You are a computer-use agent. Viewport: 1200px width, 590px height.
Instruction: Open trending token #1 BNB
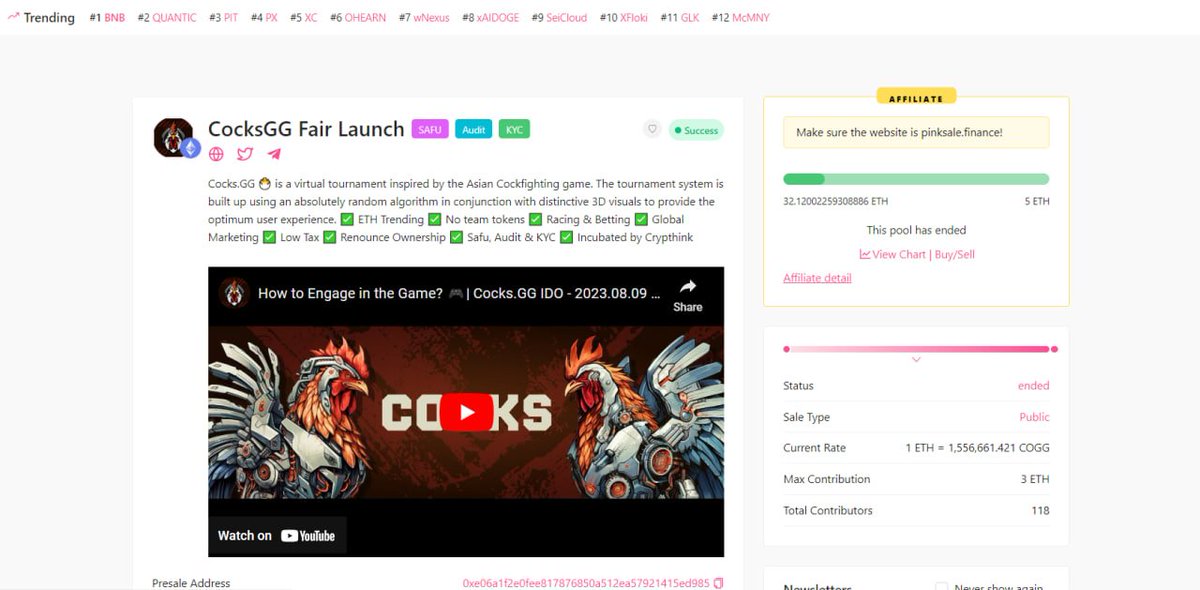(107, 18)
